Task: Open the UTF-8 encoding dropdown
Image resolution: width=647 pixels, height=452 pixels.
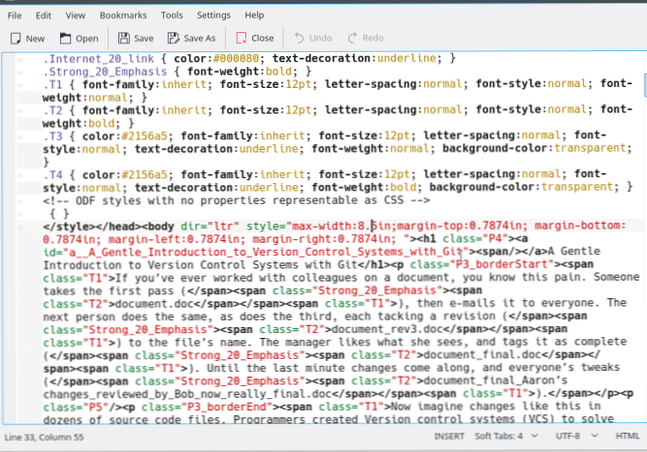Action: [576, 436]
